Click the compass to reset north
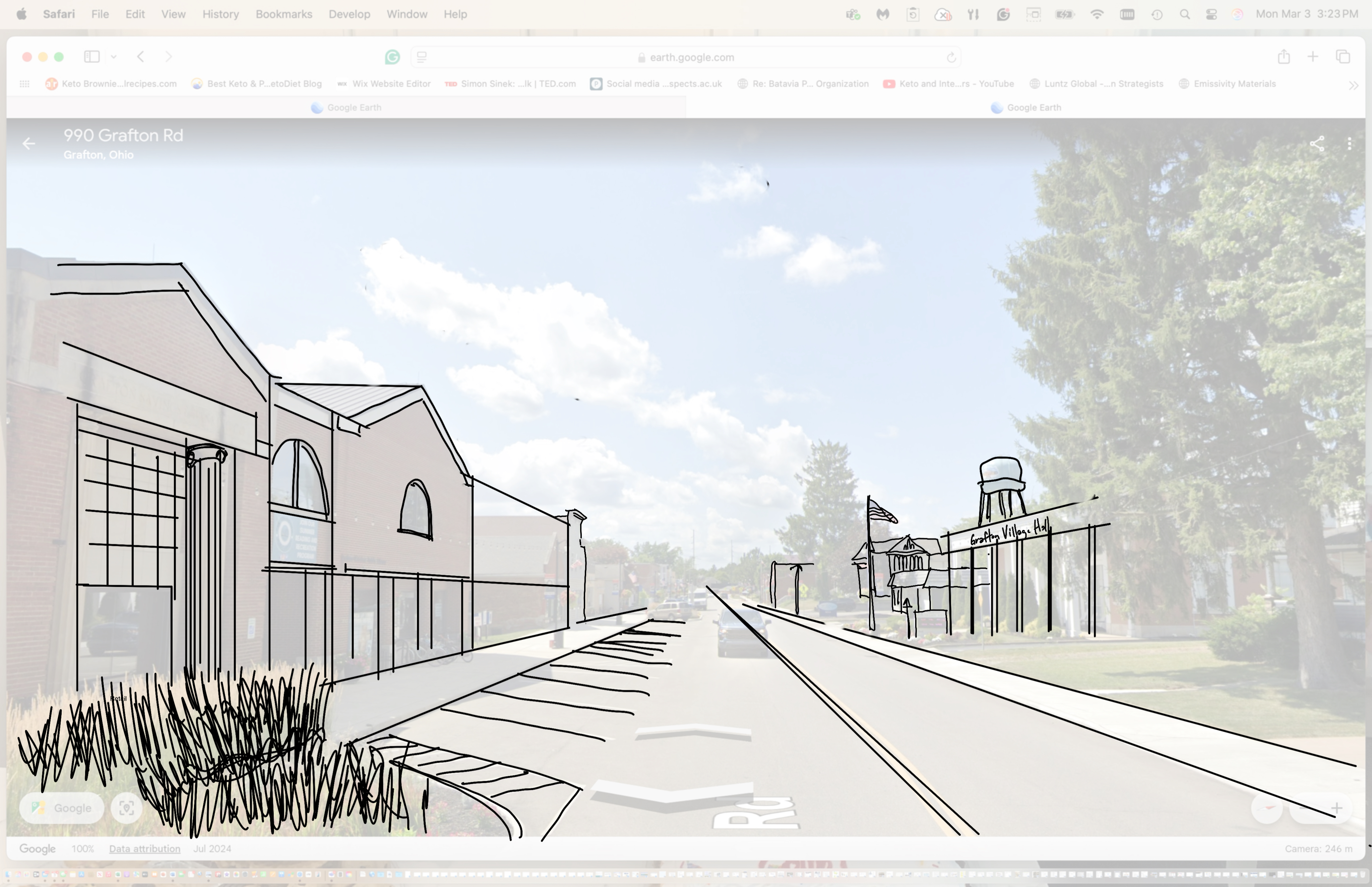The width and height of the screenshot is (1372, 887). (x=1267, y=808)
